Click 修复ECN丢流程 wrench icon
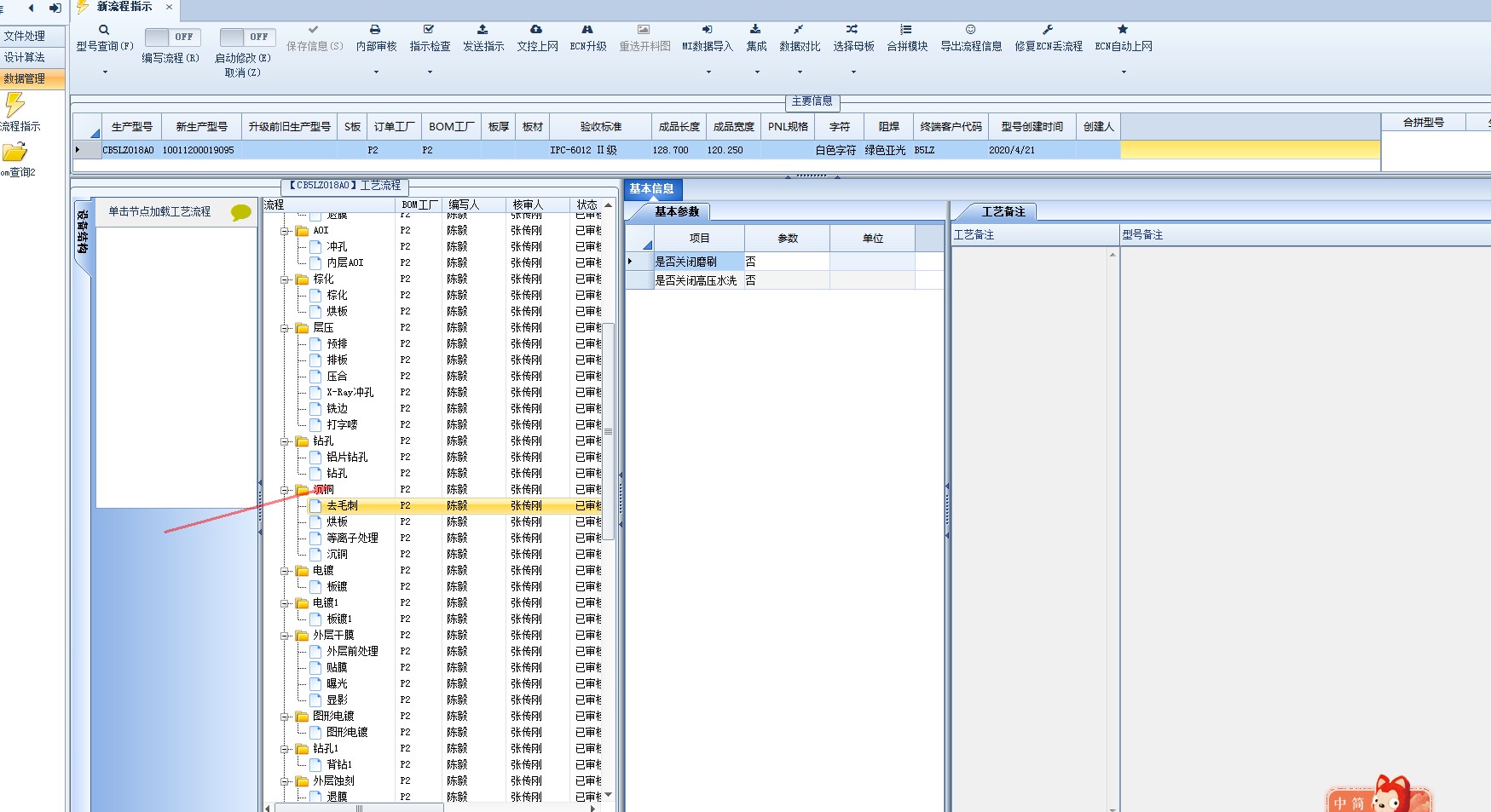 [x=1048, y=30]
